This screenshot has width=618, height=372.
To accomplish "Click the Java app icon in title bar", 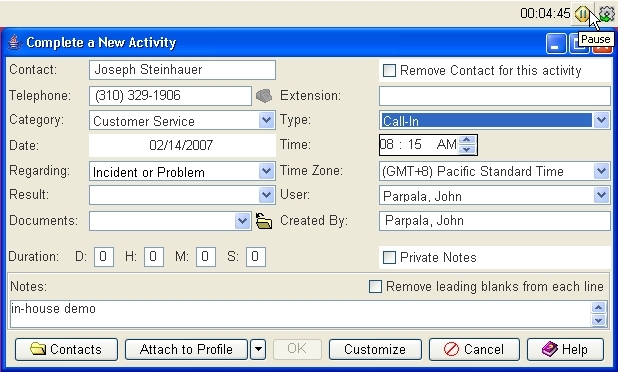I will click(15, 42).
